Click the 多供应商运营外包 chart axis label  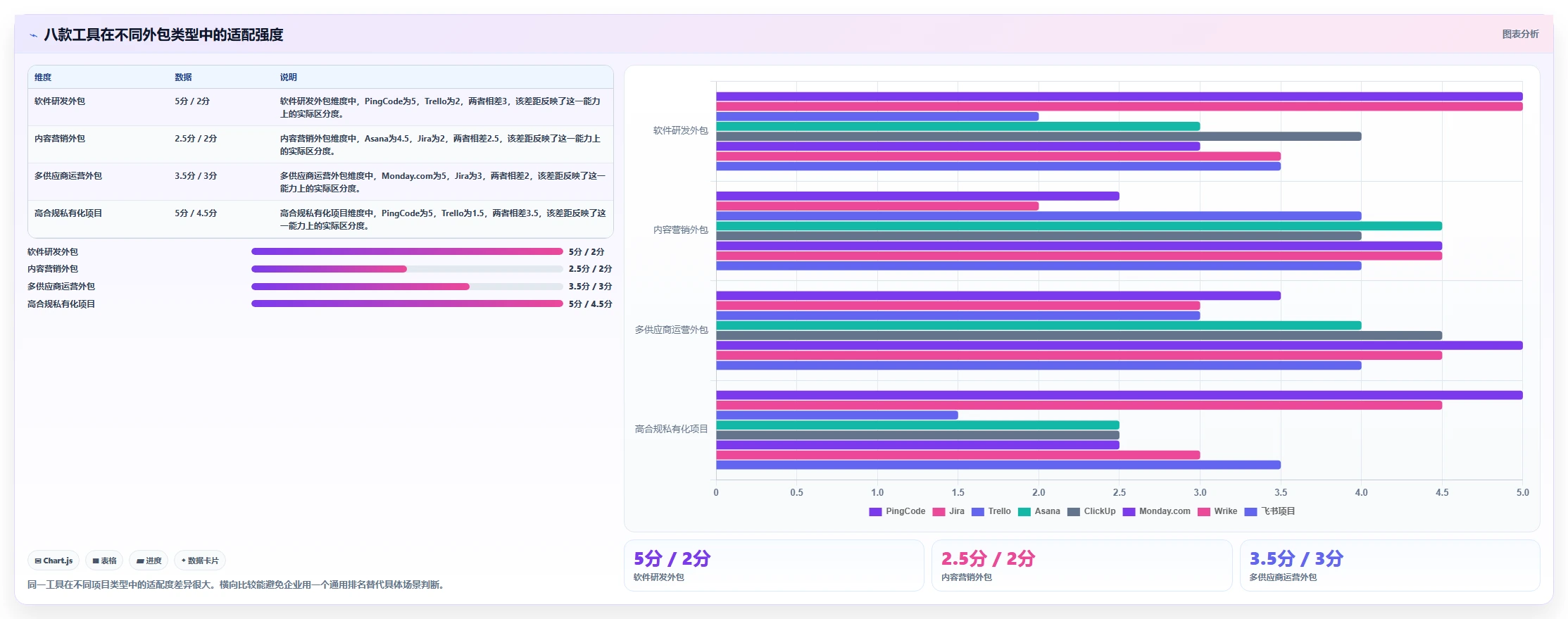671,330
